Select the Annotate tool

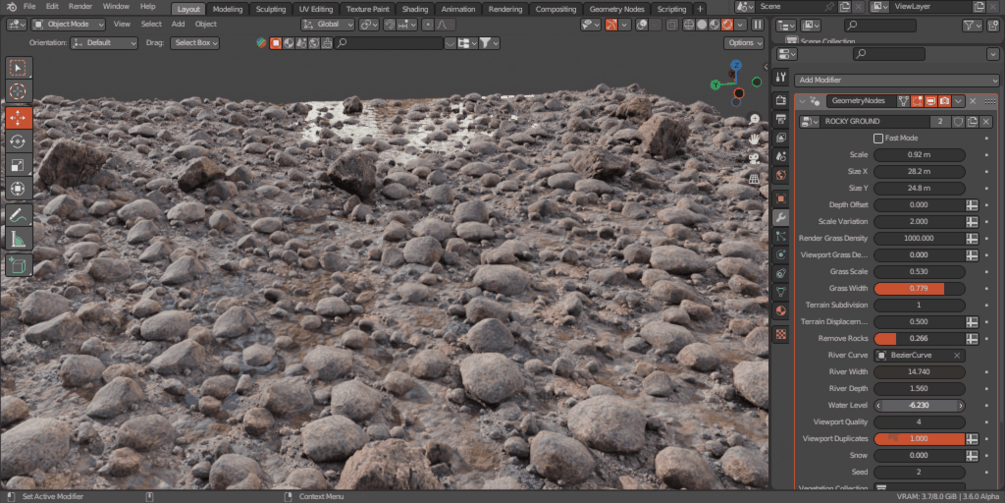click(18, 215)
